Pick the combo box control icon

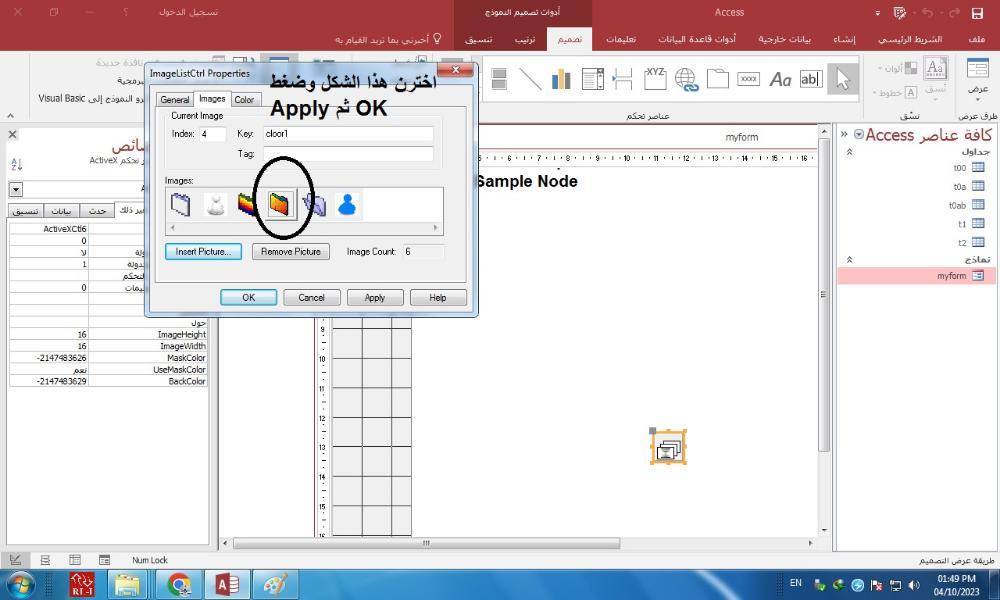592,79
